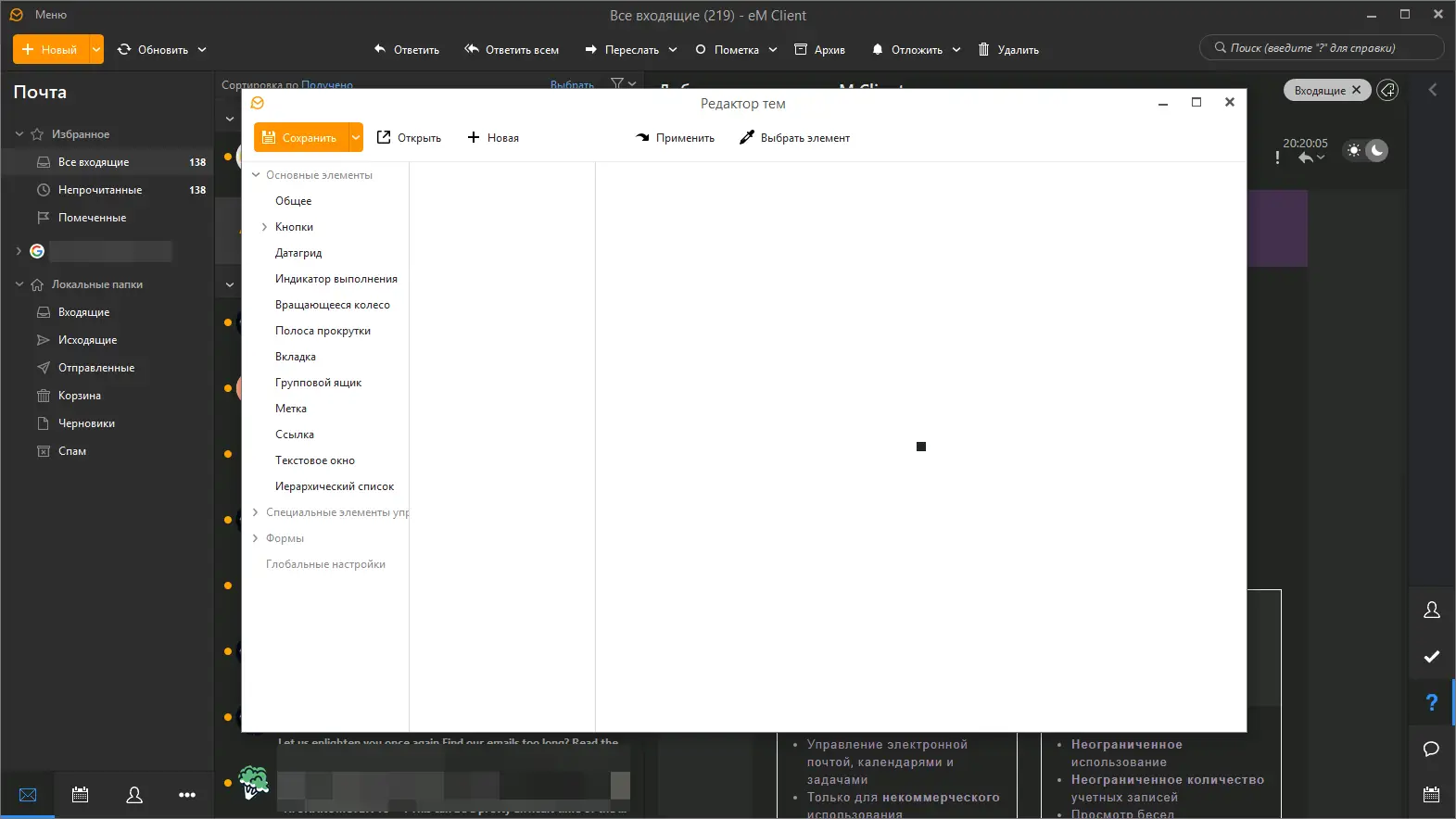
Task: Click the Сохранить button in the theme editor
Action: pyautogui.click(x=300, y=138)
